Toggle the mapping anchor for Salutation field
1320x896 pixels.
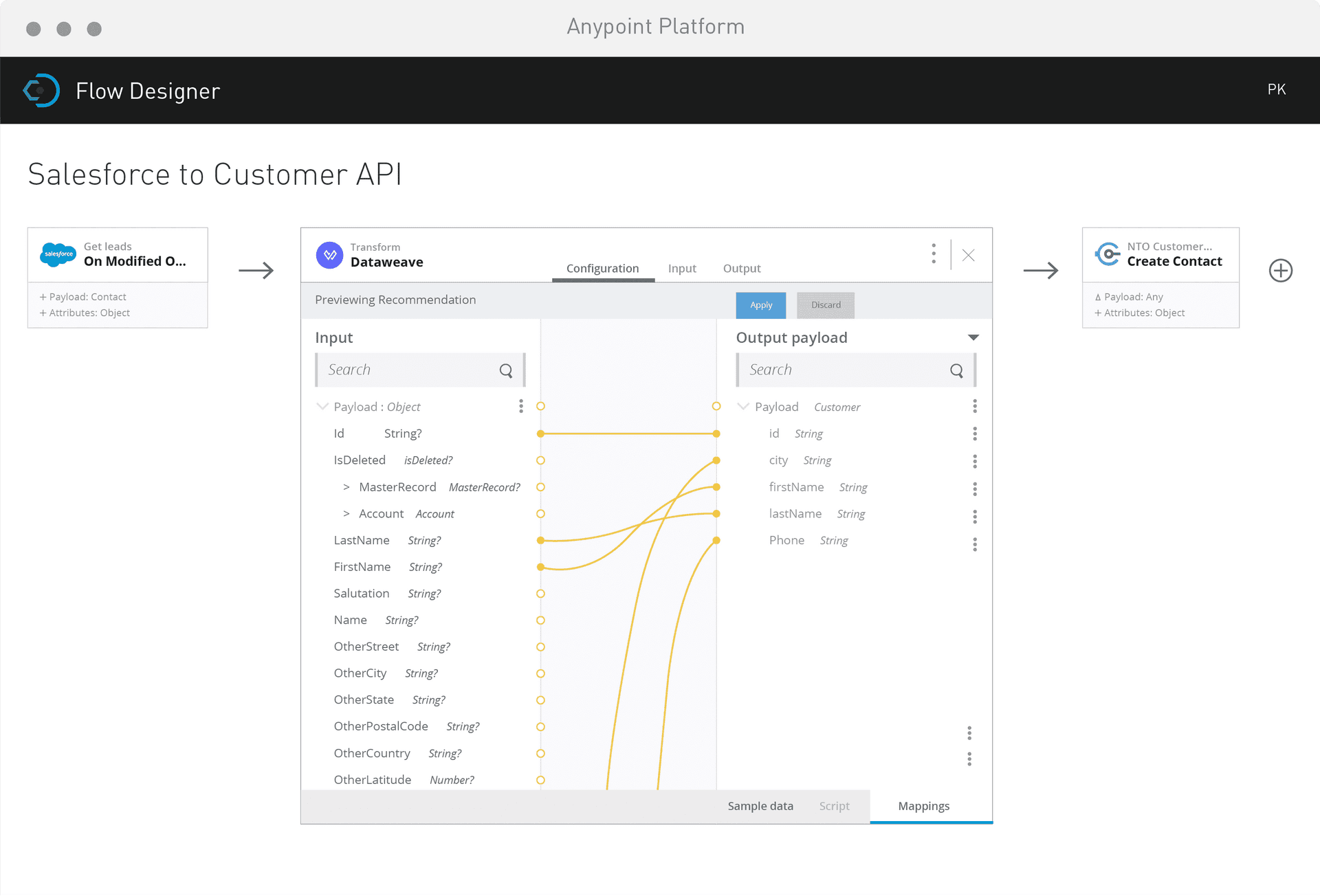coord(541,593)
